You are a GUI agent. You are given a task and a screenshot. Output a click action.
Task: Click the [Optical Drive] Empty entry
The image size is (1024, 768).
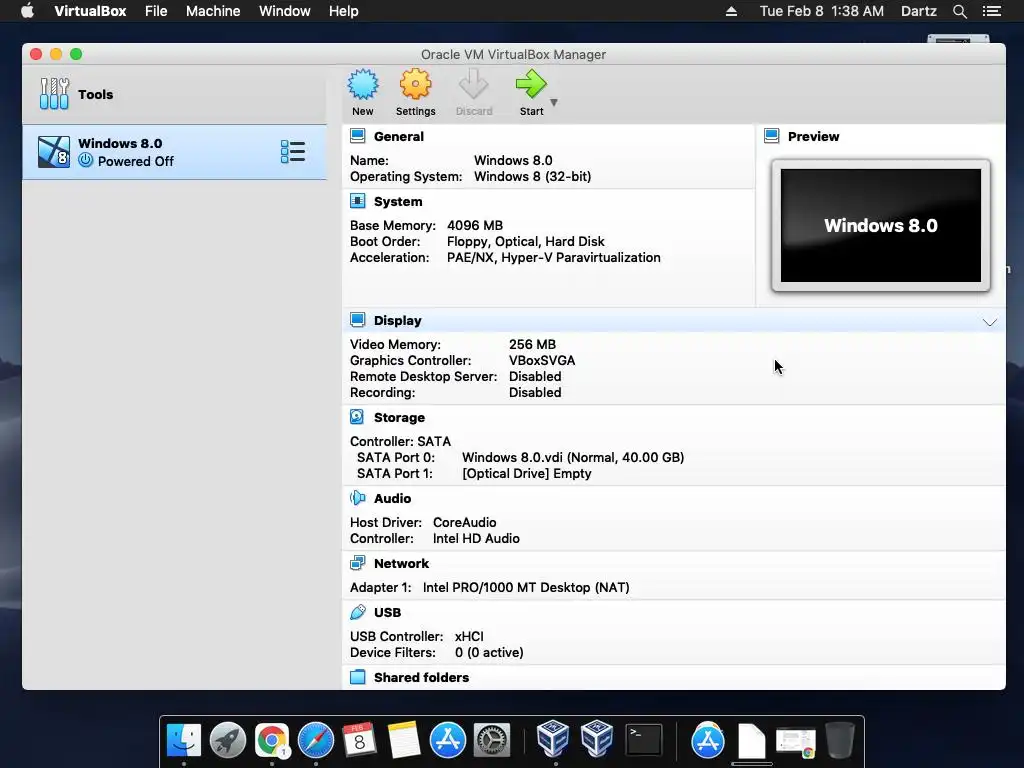pos(526,473)
